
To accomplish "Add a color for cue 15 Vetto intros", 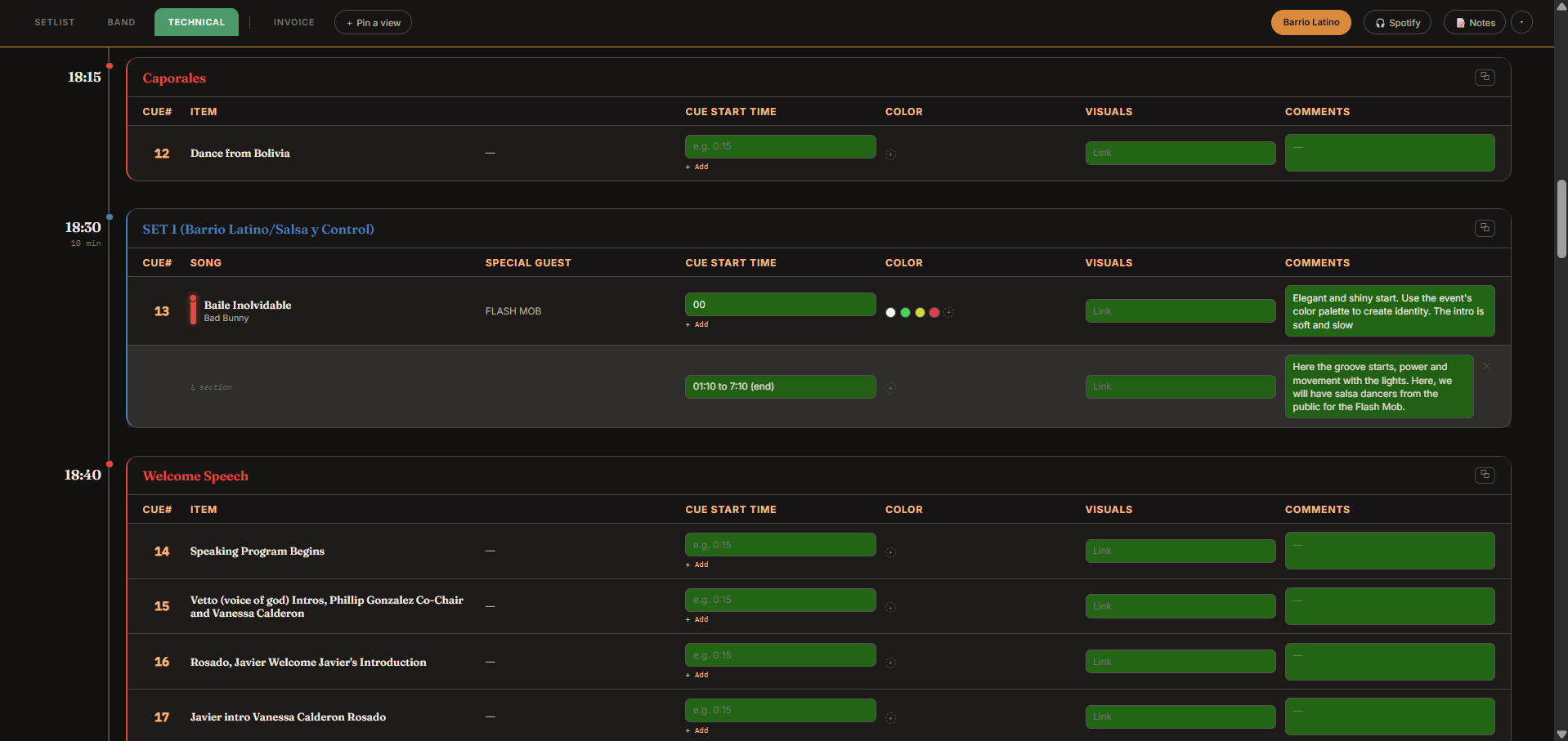I will 890,607.
